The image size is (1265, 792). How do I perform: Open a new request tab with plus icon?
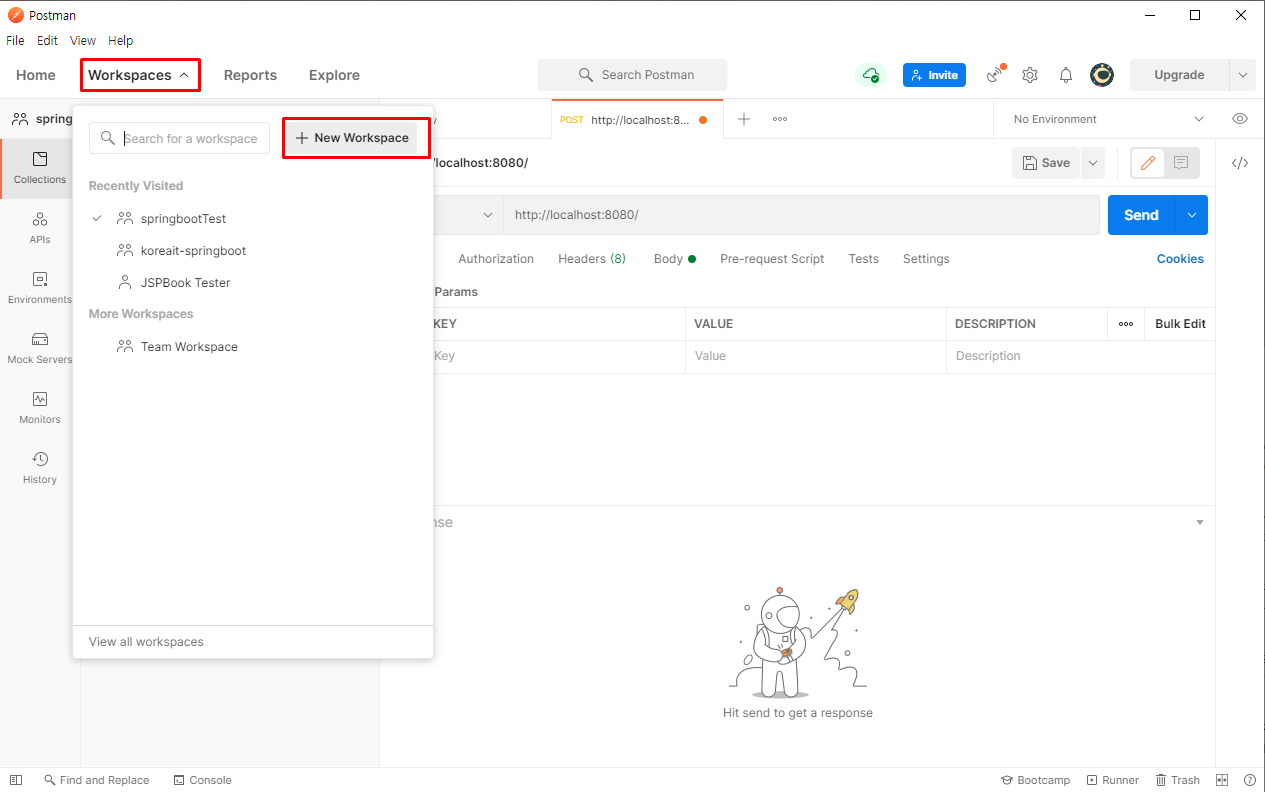744,119
